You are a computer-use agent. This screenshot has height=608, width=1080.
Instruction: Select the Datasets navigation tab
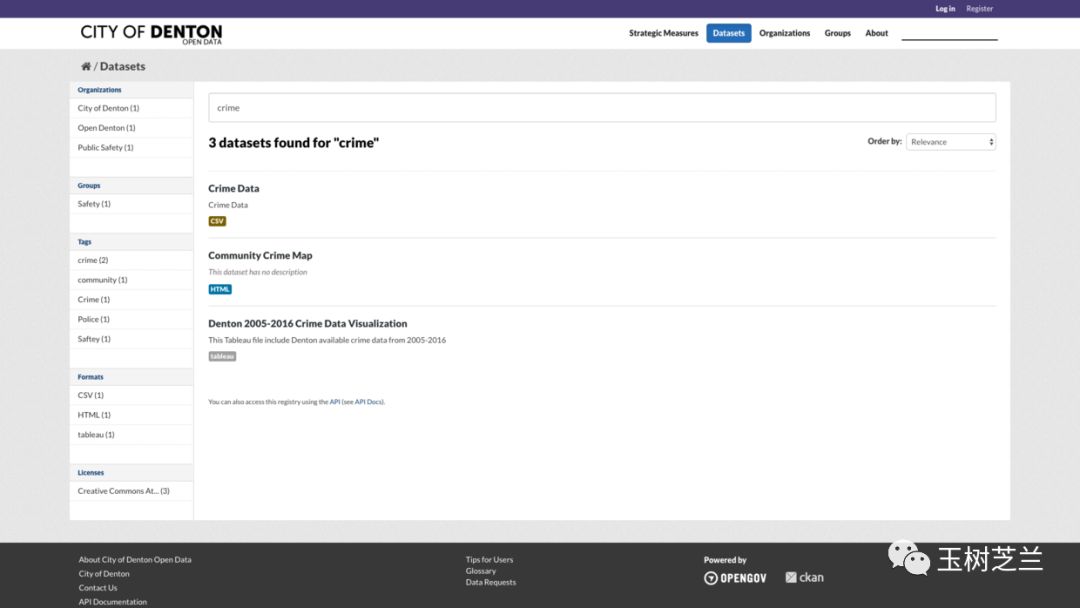pos(728,33)
